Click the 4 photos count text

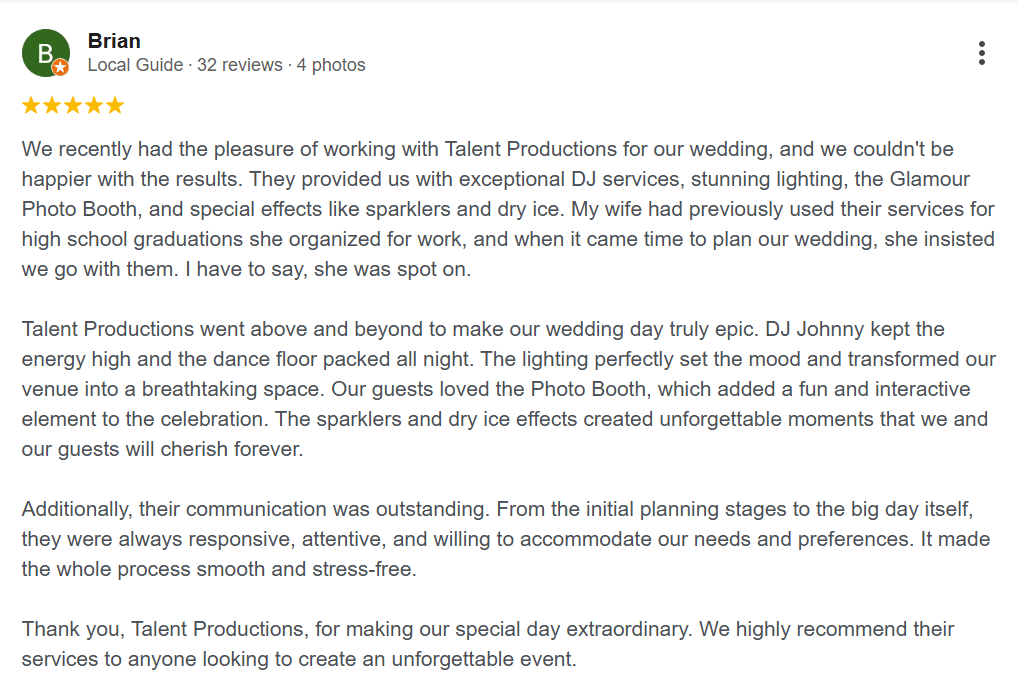coord(331,65)
